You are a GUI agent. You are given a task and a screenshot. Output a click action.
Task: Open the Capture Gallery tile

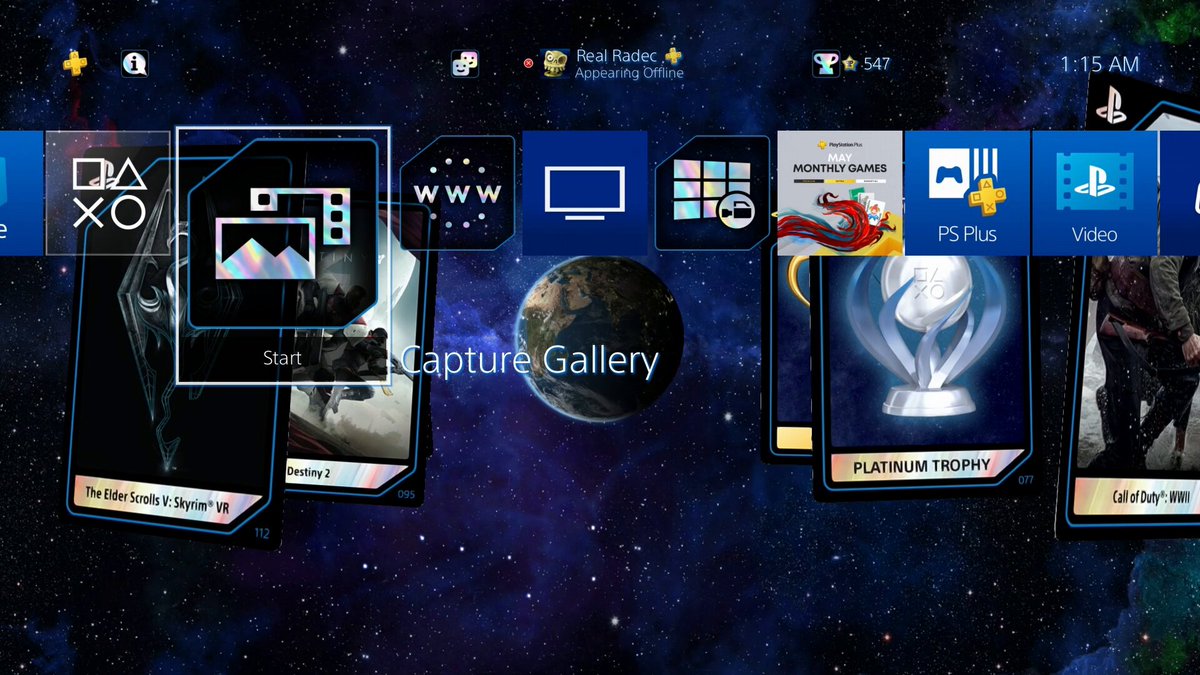(x=282, y=255)
